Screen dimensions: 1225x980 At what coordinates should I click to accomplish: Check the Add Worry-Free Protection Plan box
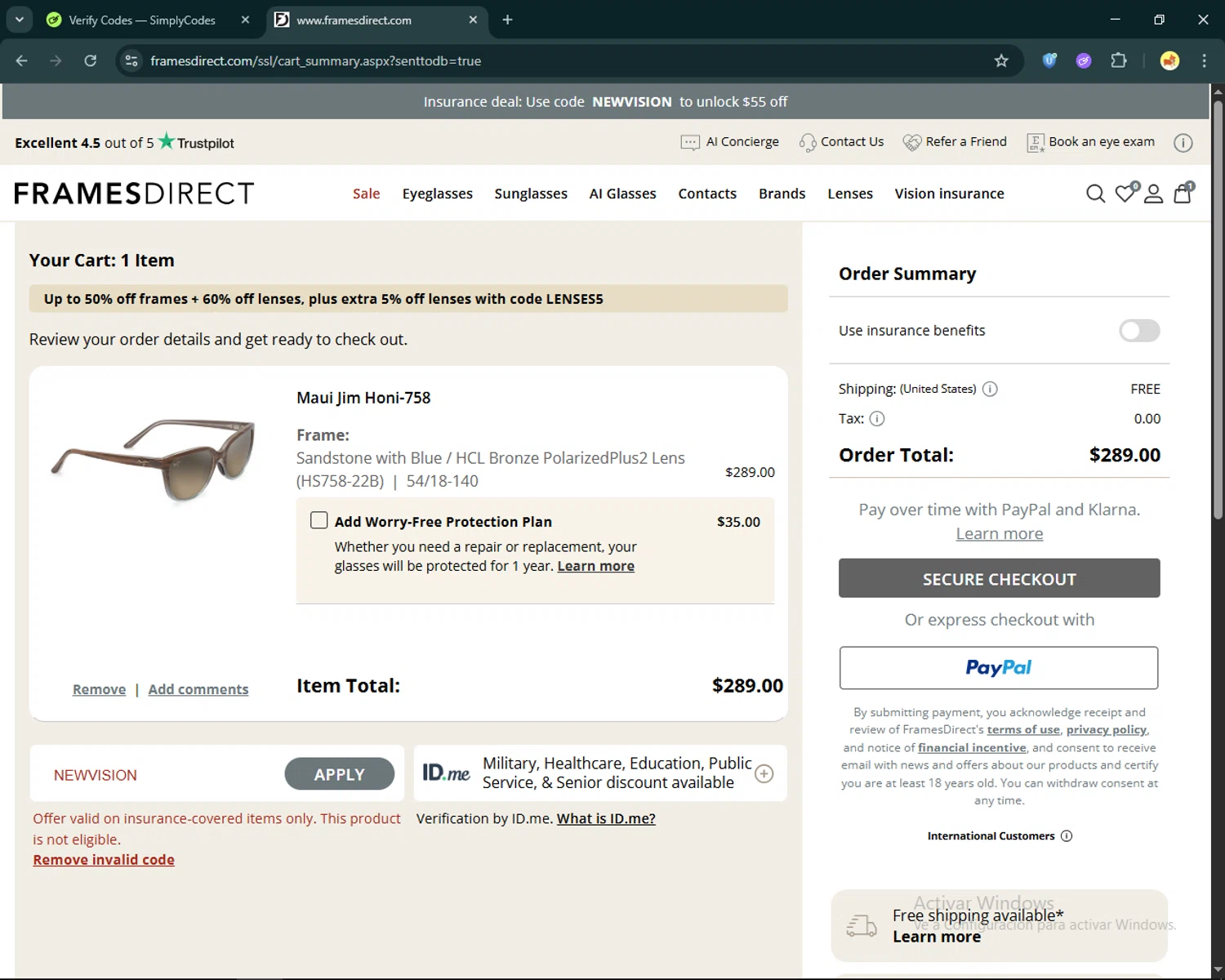coord(319,521)
